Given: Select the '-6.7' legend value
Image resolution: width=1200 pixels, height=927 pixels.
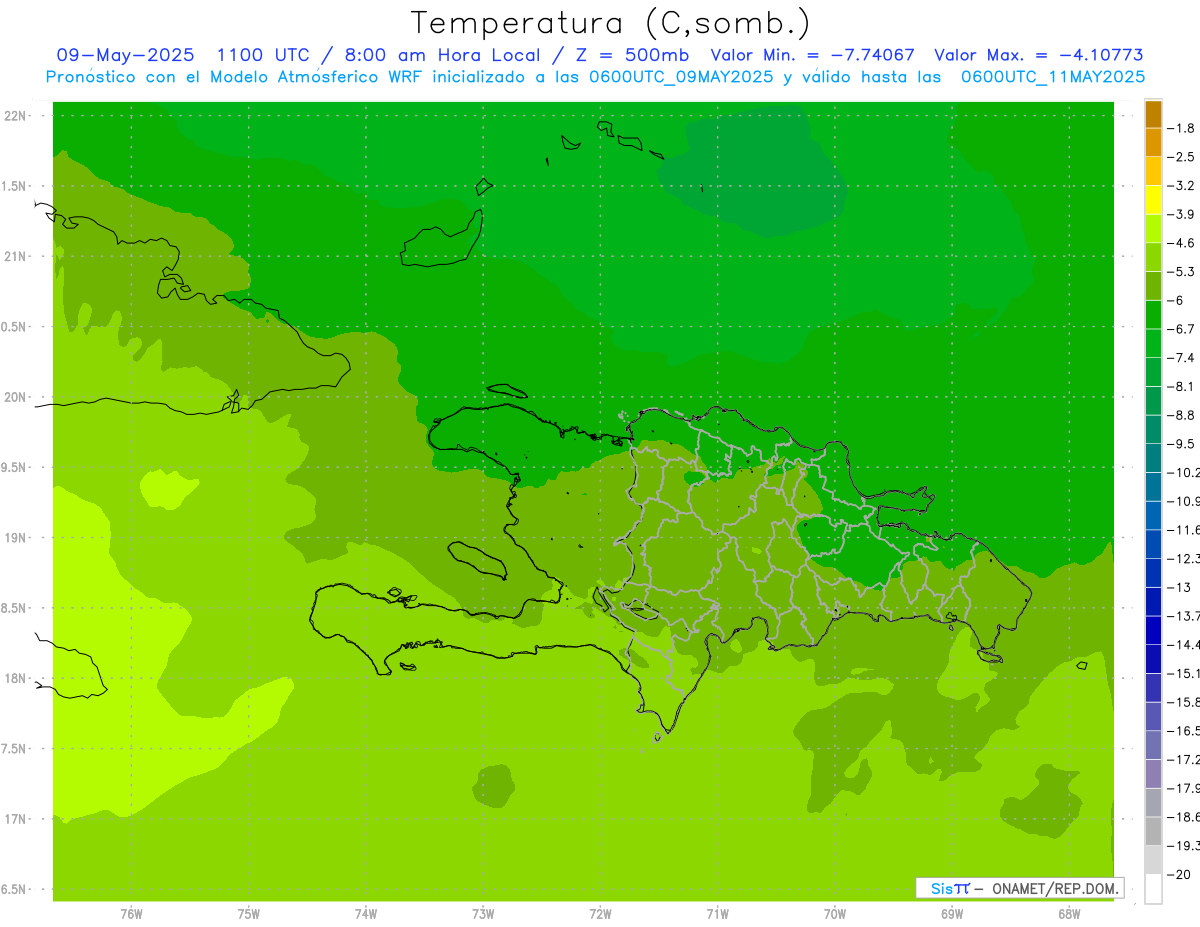Looking at the screenshot, I should pyautogui.click(x=1181, y=329).
